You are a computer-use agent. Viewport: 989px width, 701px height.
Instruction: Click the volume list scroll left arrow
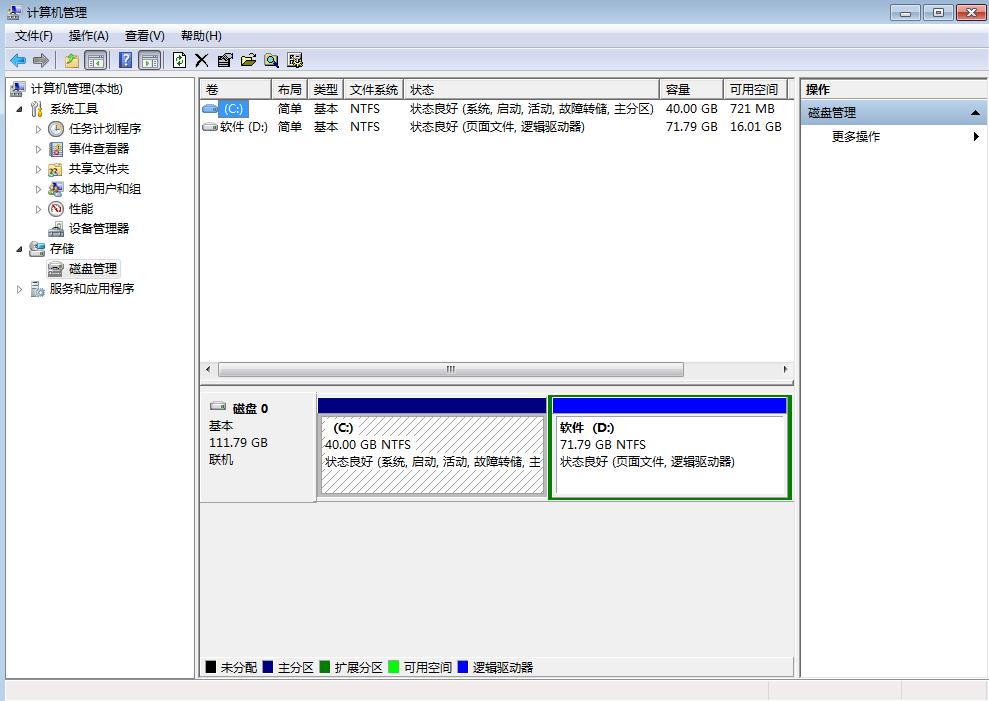(209, 369)
